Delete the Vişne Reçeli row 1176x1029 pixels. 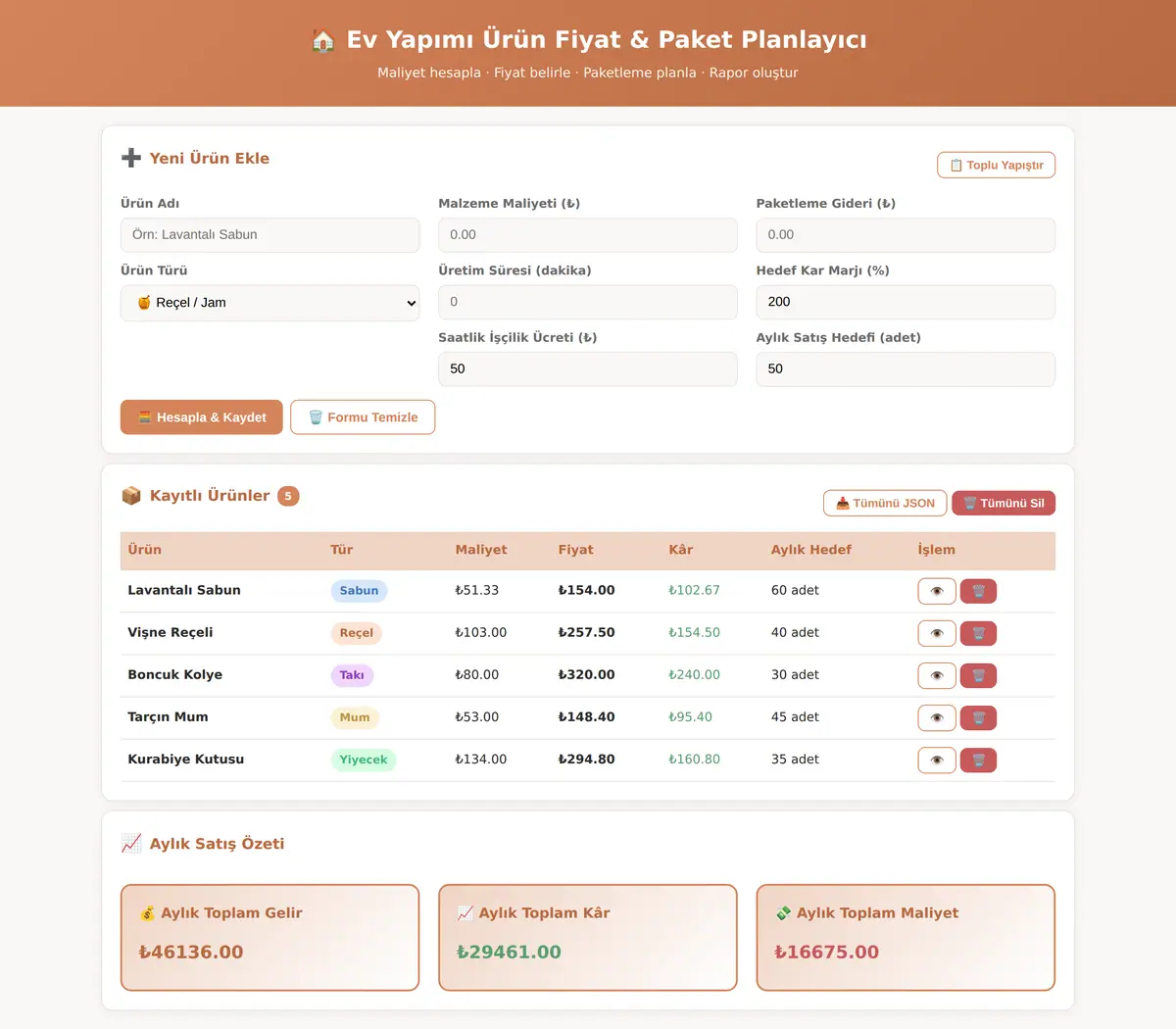pos(978,633)
